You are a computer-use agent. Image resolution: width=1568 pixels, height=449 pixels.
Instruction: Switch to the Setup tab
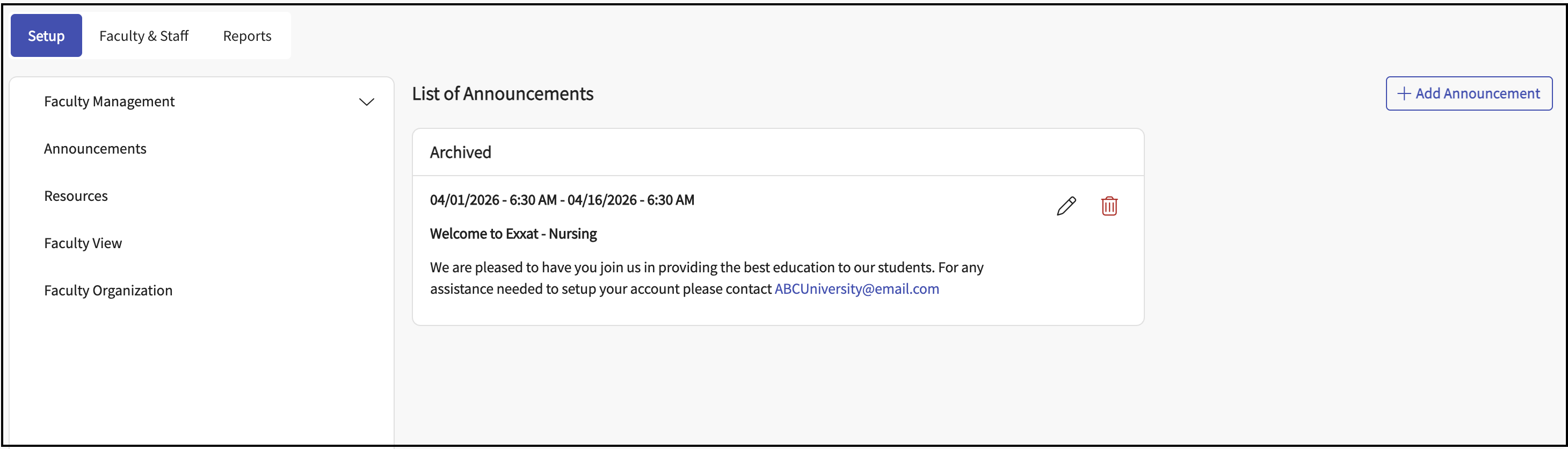pos(46,36)
